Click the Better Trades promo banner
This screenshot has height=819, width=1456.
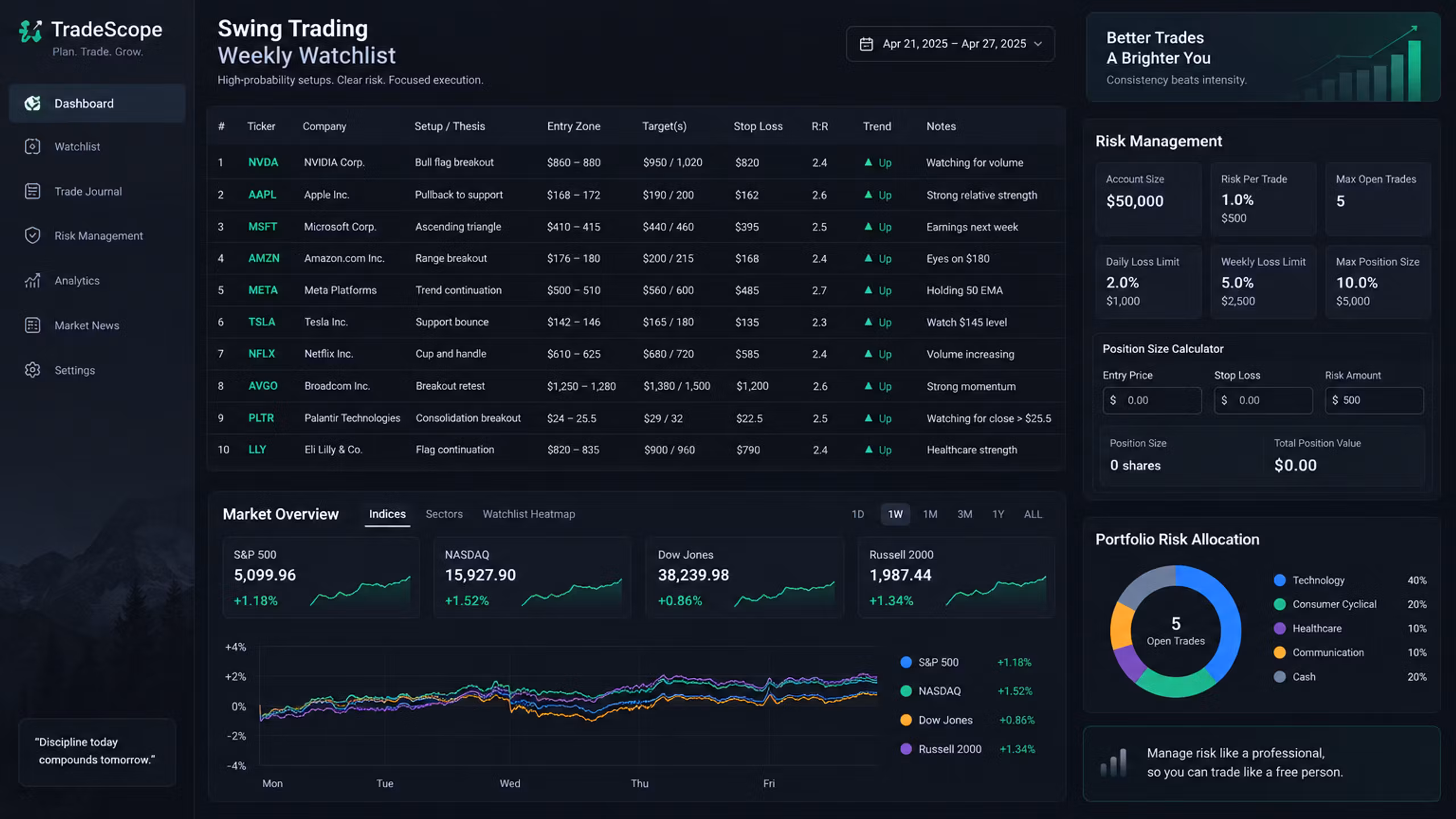coord(1263,57)
